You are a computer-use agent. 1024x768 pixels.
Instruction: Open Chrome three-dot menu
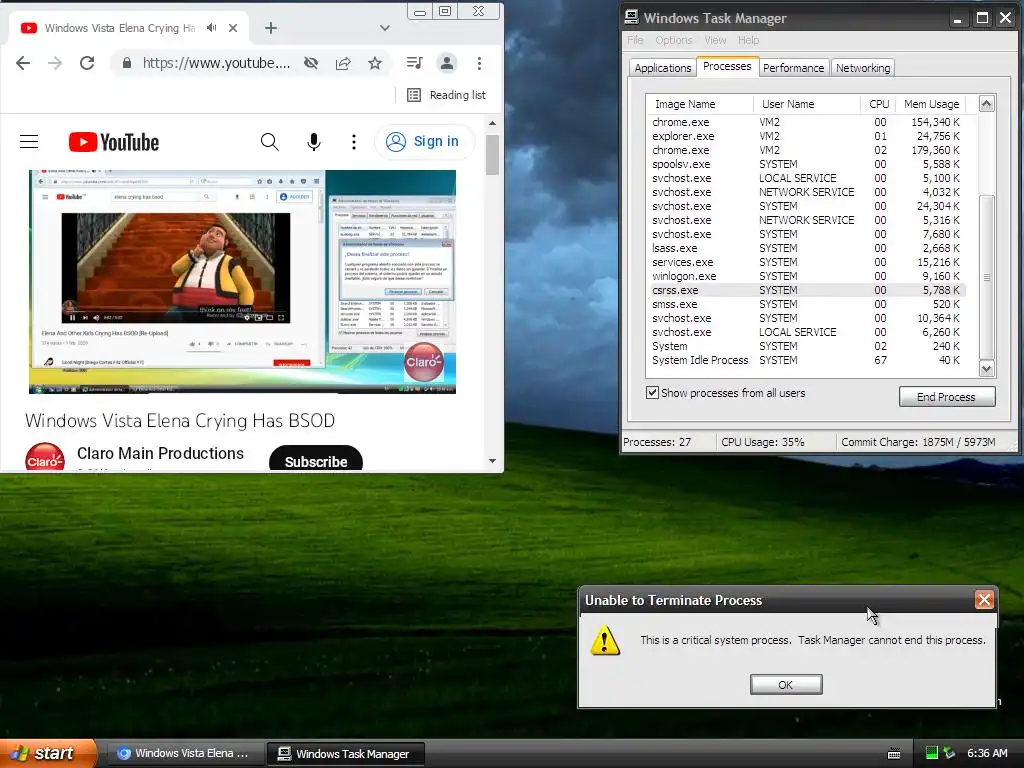pyautogui.click(x=479, y=63)
